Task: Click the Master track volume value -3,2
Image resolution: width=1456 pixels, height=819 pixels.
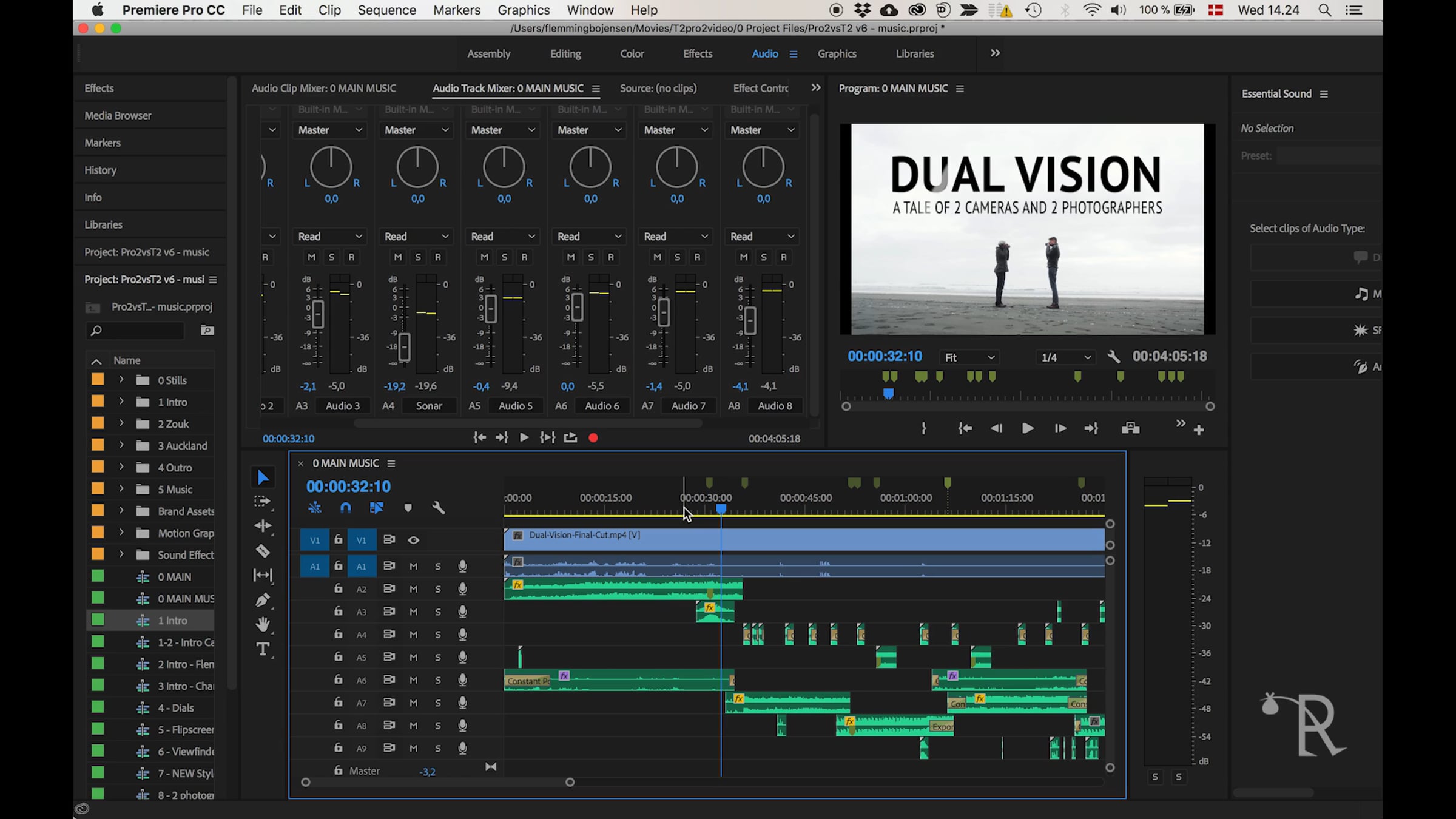Action: 427,772
